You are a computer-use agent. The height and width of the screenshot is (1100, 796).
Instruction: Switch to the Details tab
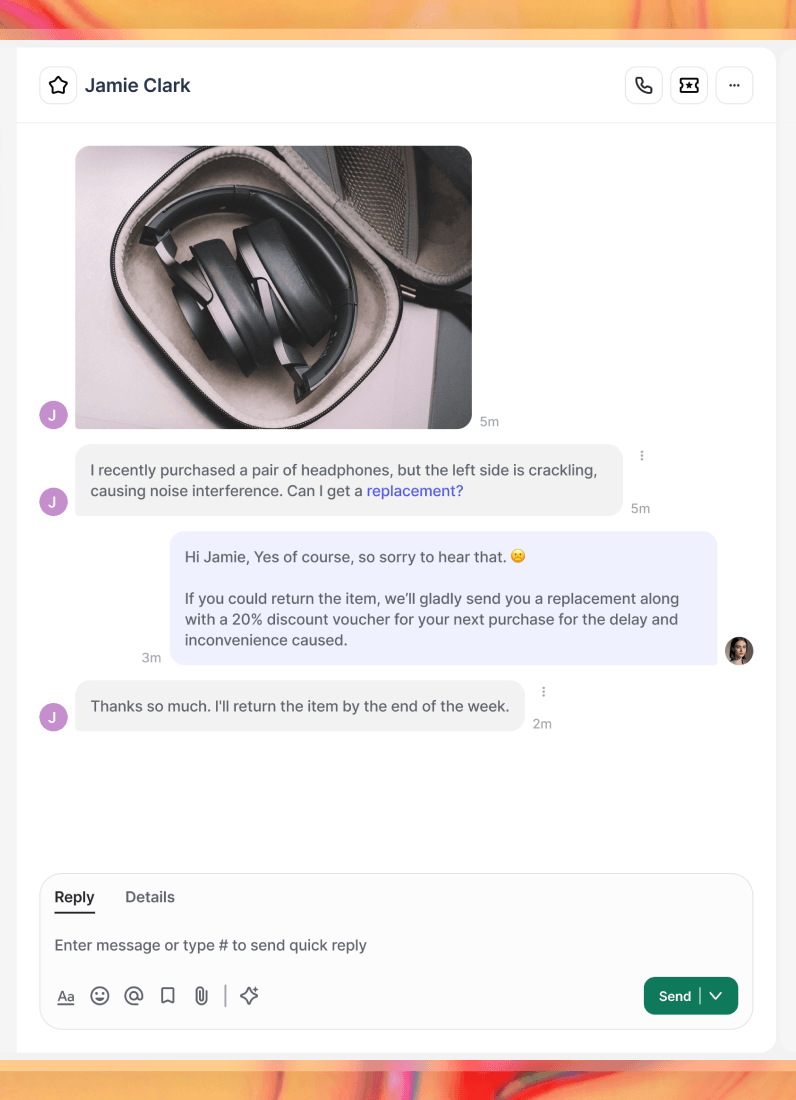(150, 897)
